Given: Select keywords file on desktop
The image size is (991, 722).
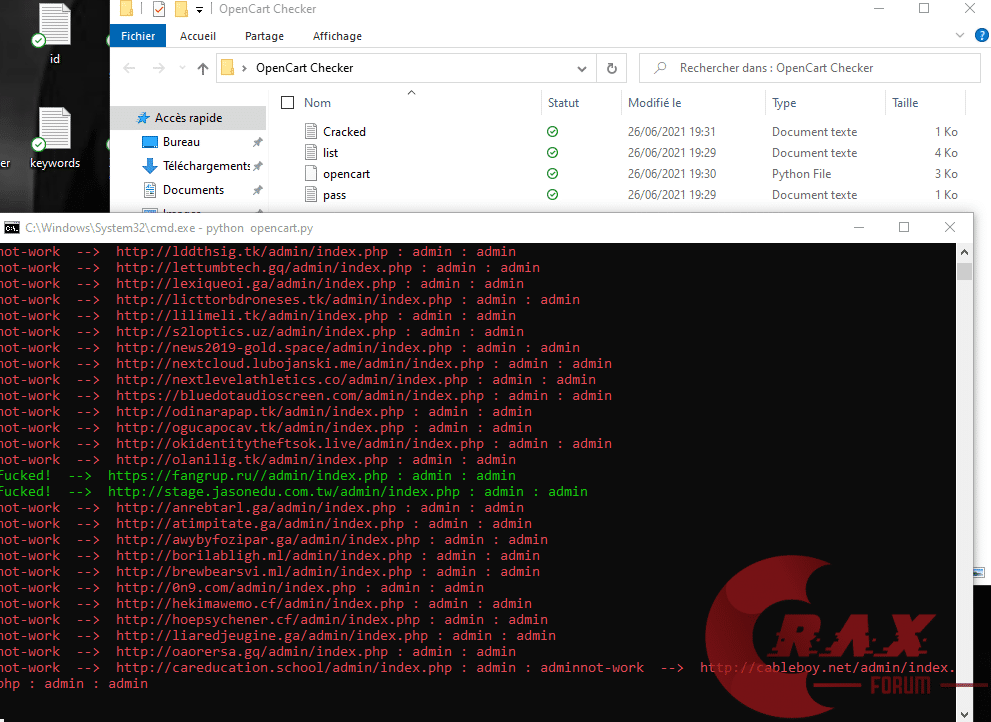Looking at the screenshot, I should pyautogui.click(x=54, y=138).
